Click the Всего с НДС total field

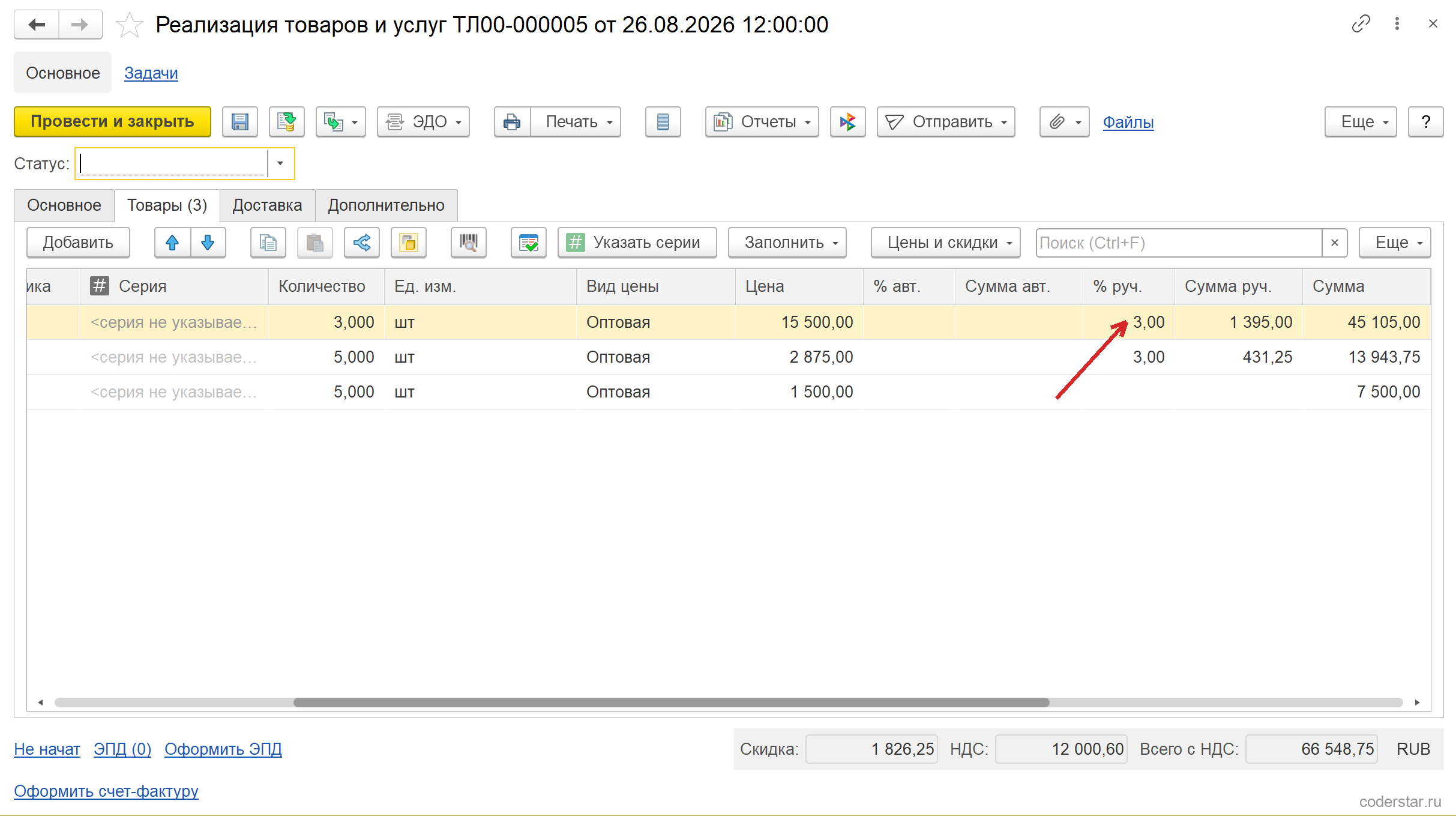[1311, 749]
